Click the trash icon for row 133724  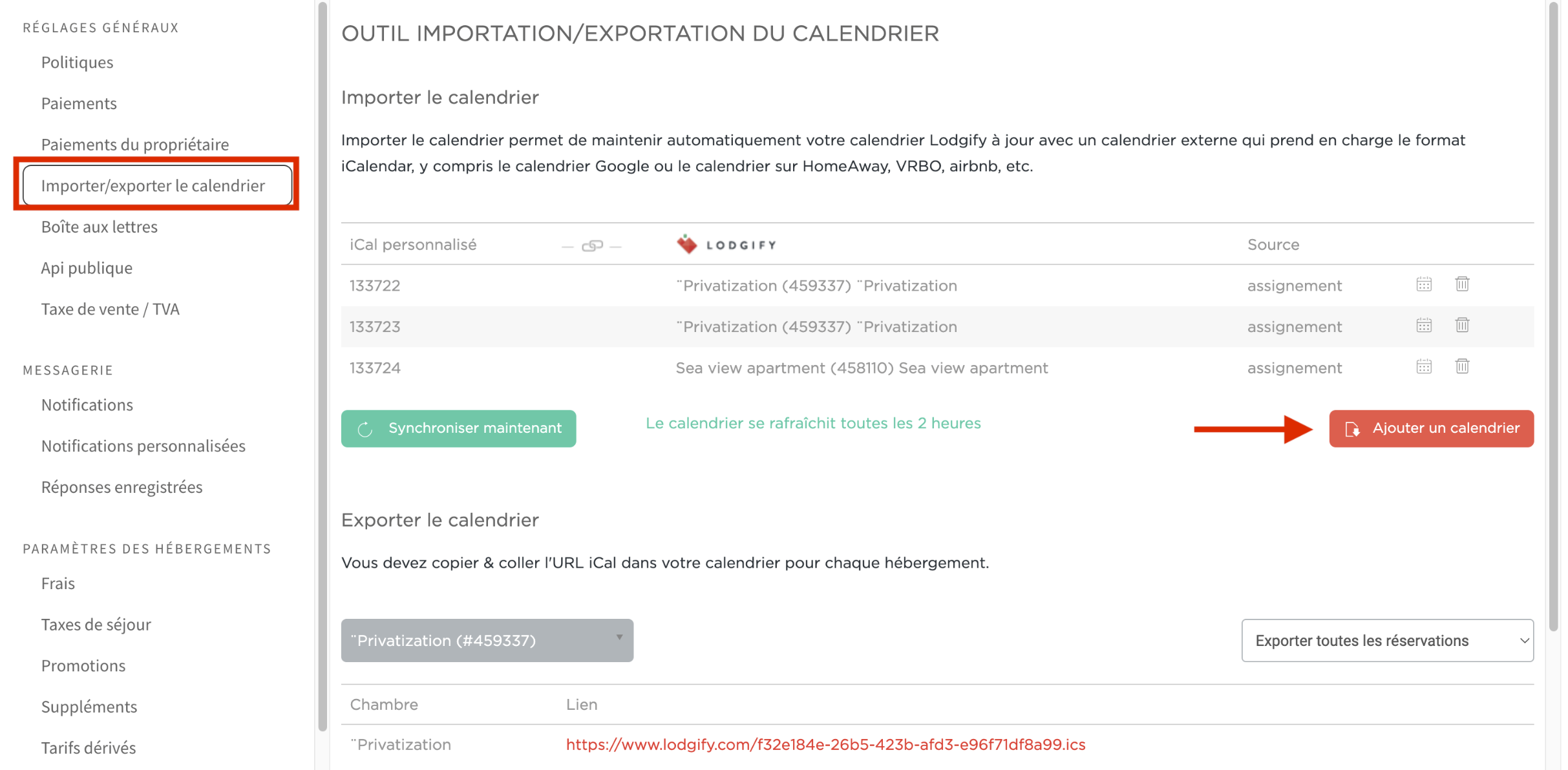click(x=1463, y=366)
